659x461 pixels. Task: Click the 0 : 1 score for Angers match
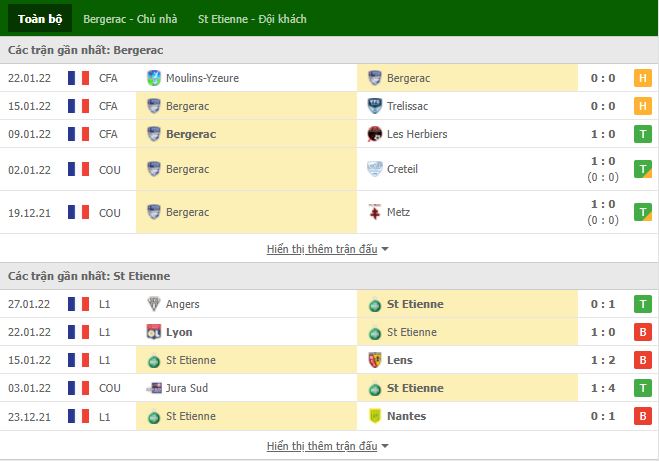(603, 304)
